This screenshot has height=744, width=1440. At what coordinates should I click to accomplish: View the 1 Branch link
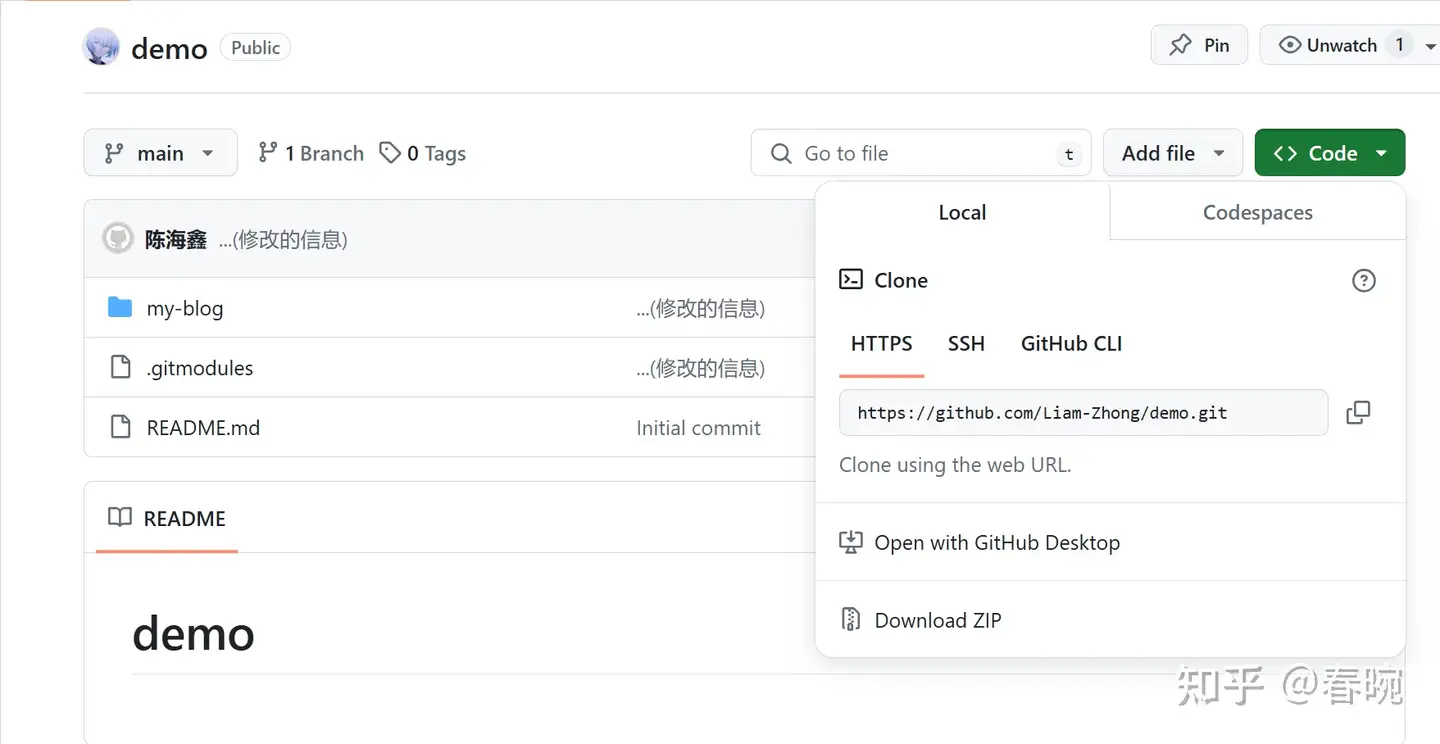pyautogui.click(x=310, y=153)
